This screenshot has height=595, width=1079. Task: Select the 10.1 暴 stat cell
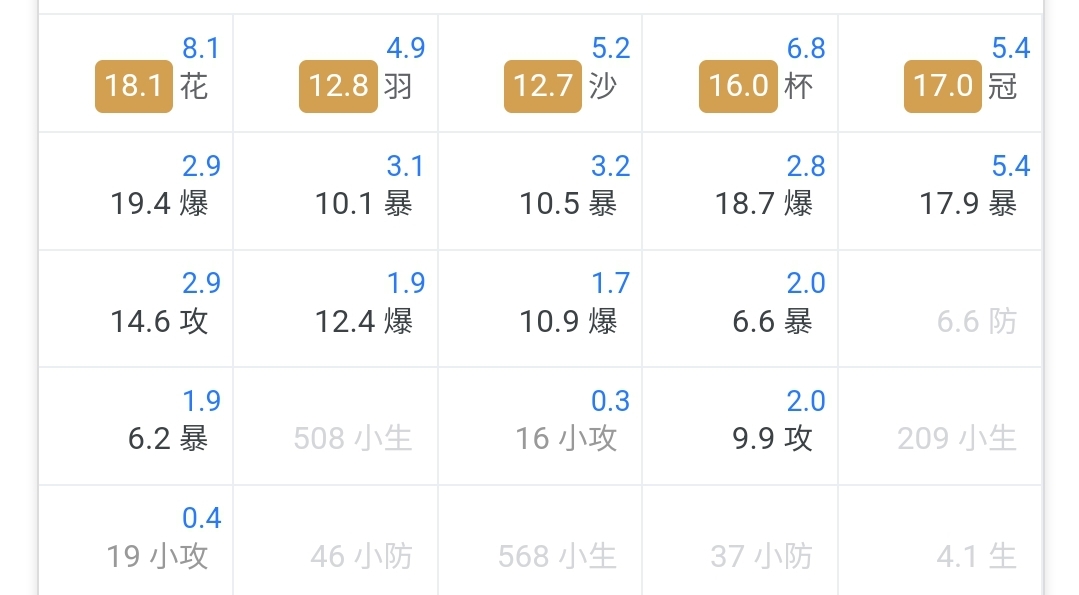[336, 191]
